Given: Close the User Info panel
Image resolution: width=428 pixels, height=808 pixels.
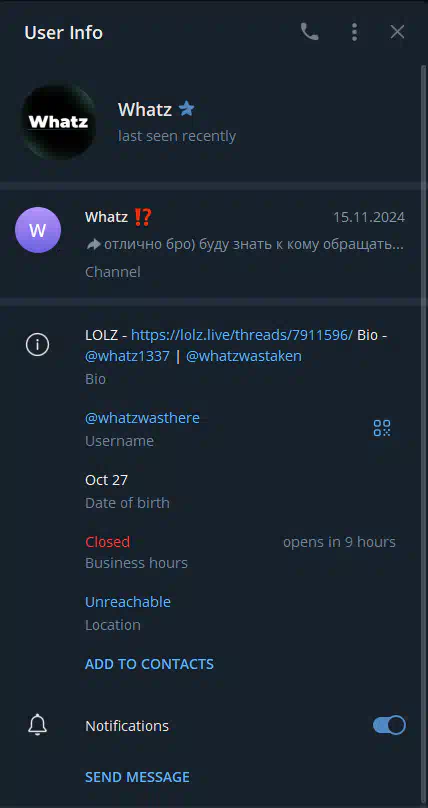Looking at the screenshot, I should click(397, 32).
